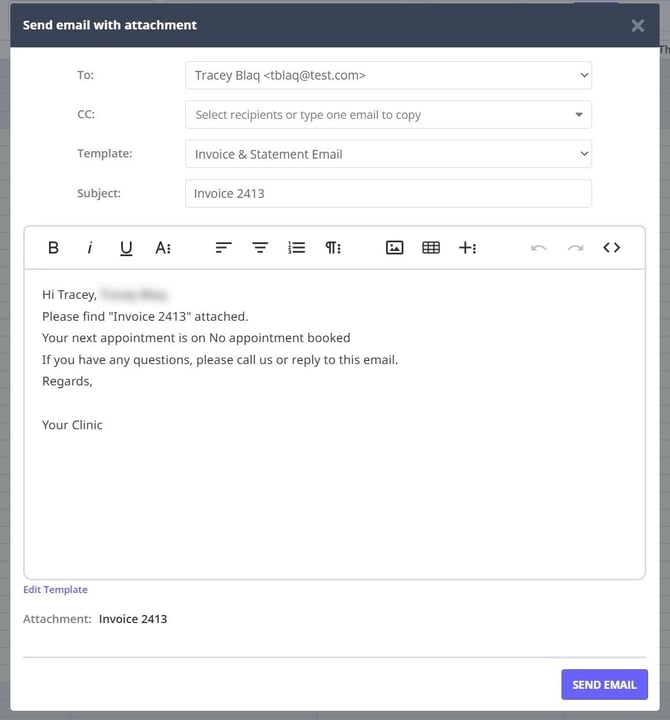Click the align left icon
This screenshot has width=670, height=720.
[224, 248]
